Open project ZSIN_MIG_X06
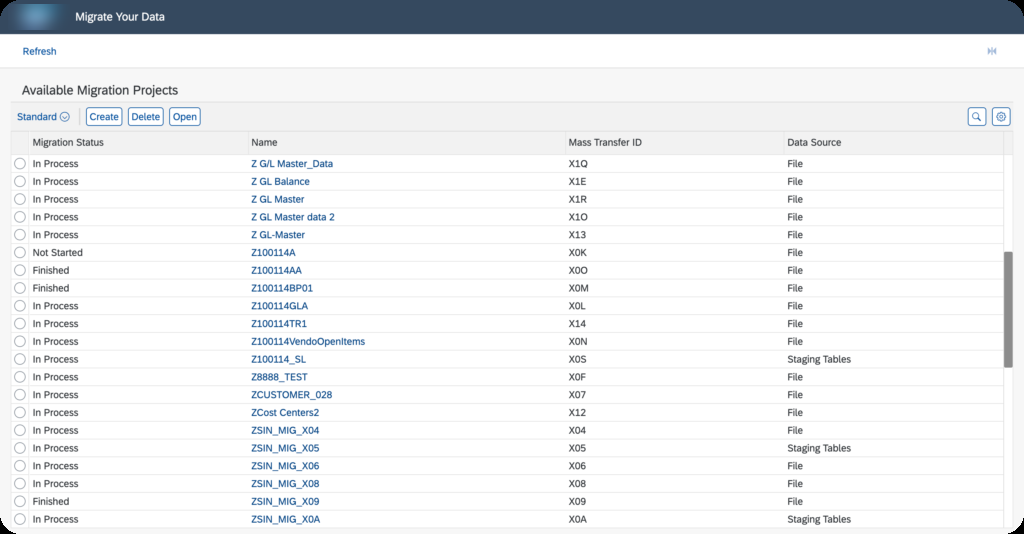 [285, 466]
